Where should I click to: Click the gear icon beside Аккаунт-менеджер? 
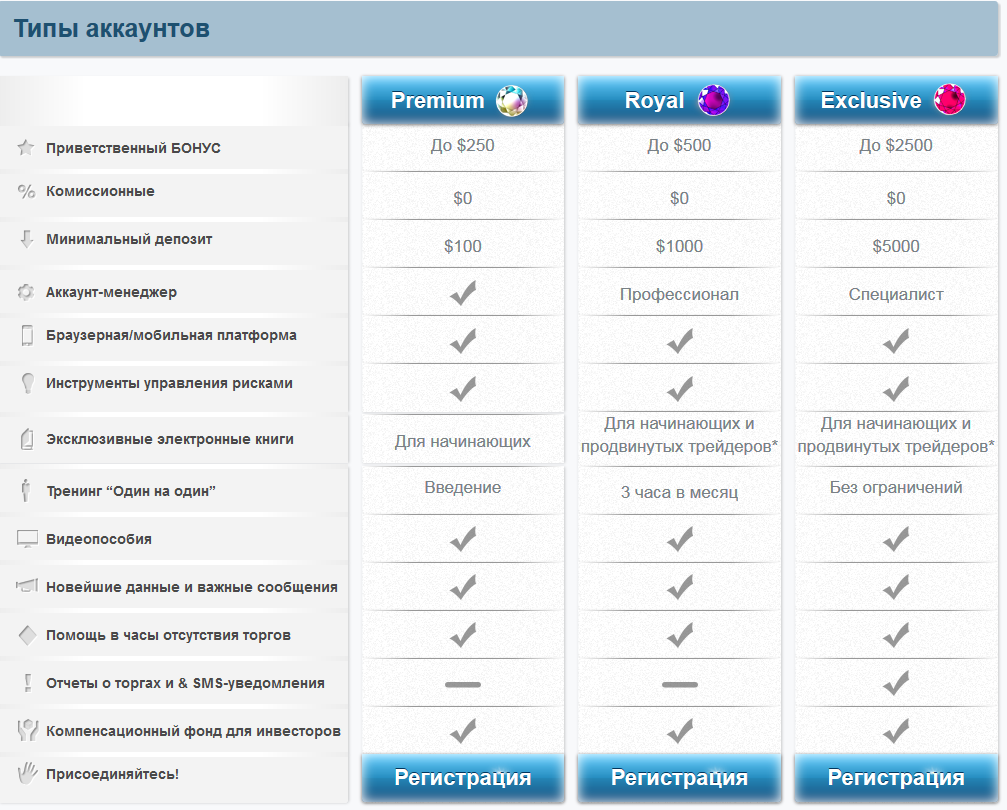(26, 292)
